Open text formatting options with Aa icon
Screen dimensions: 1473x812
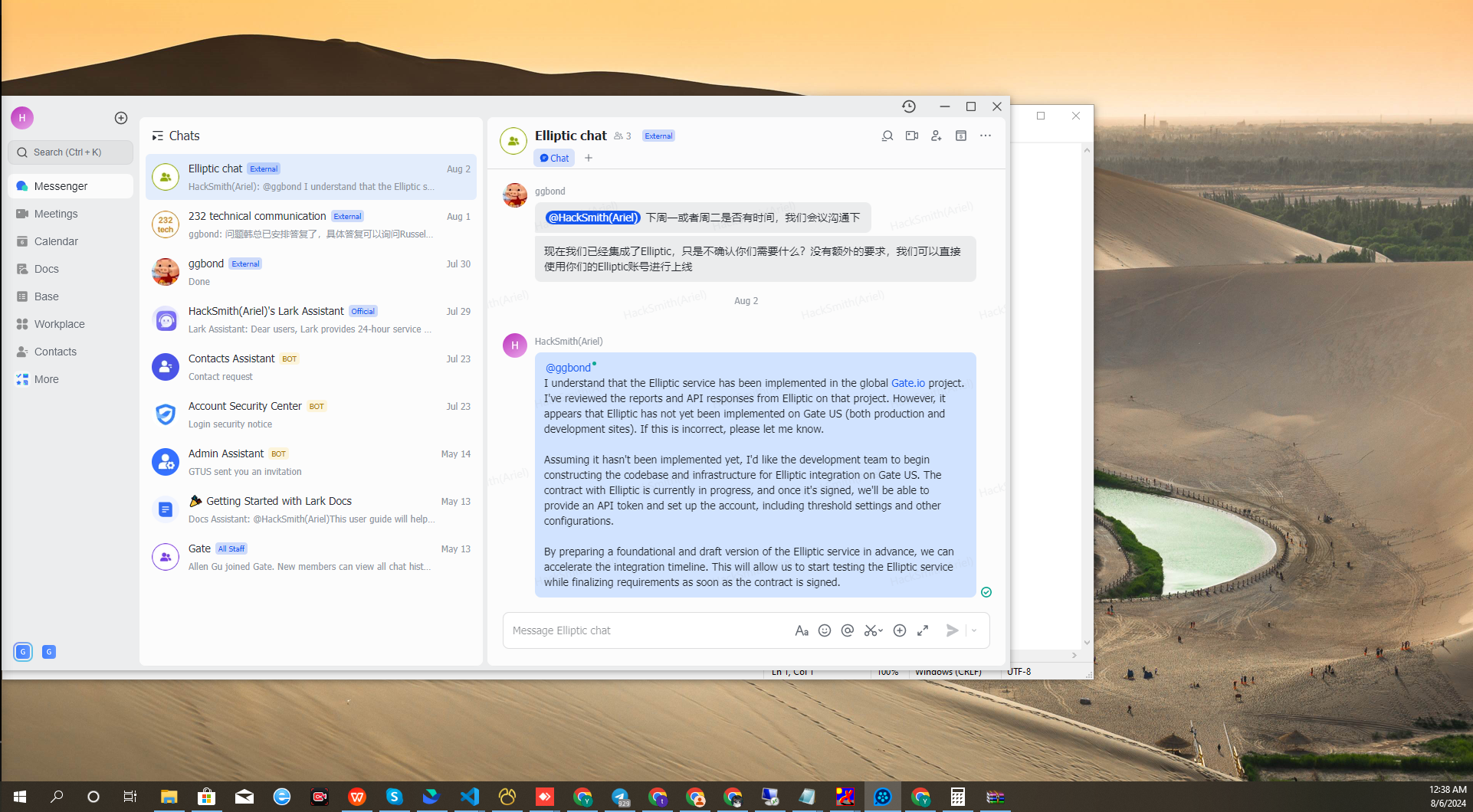click(802, 630)
